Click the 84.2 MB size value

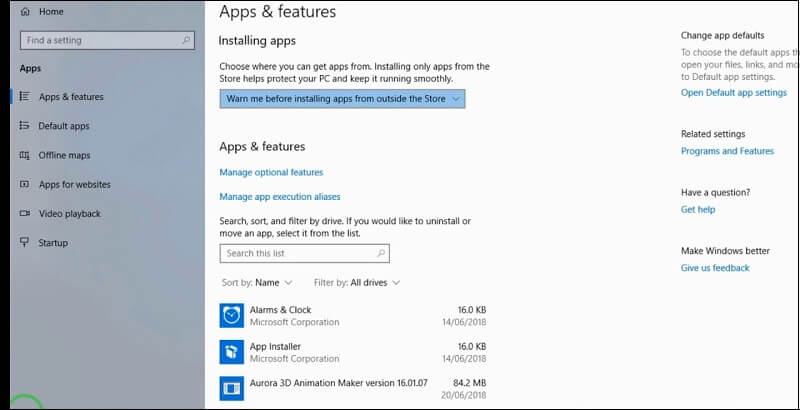[x=469, y=382]
